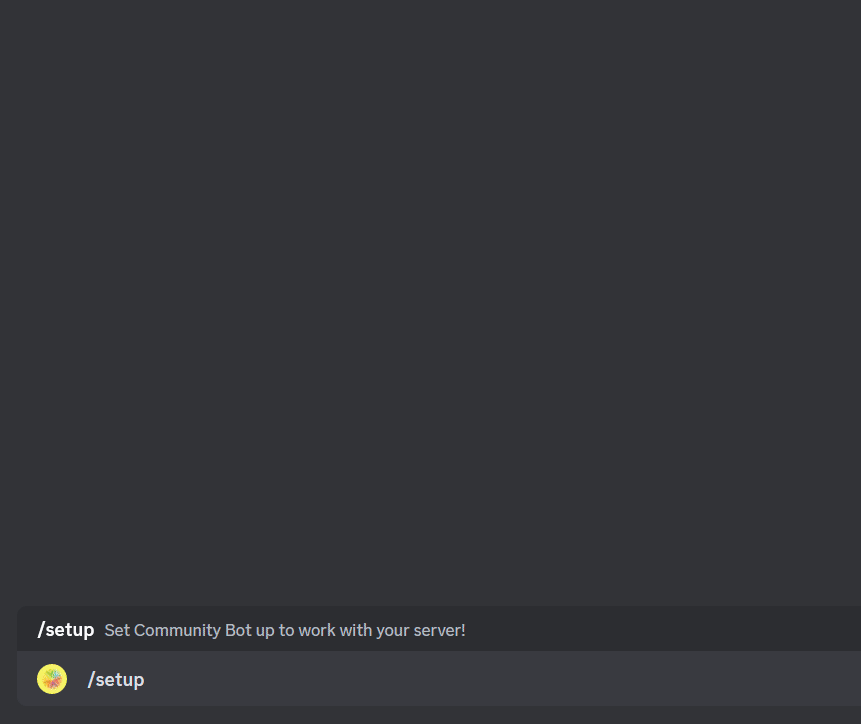Click the /setup text in the message field
The image size is (861, 724).
(116, 680)
